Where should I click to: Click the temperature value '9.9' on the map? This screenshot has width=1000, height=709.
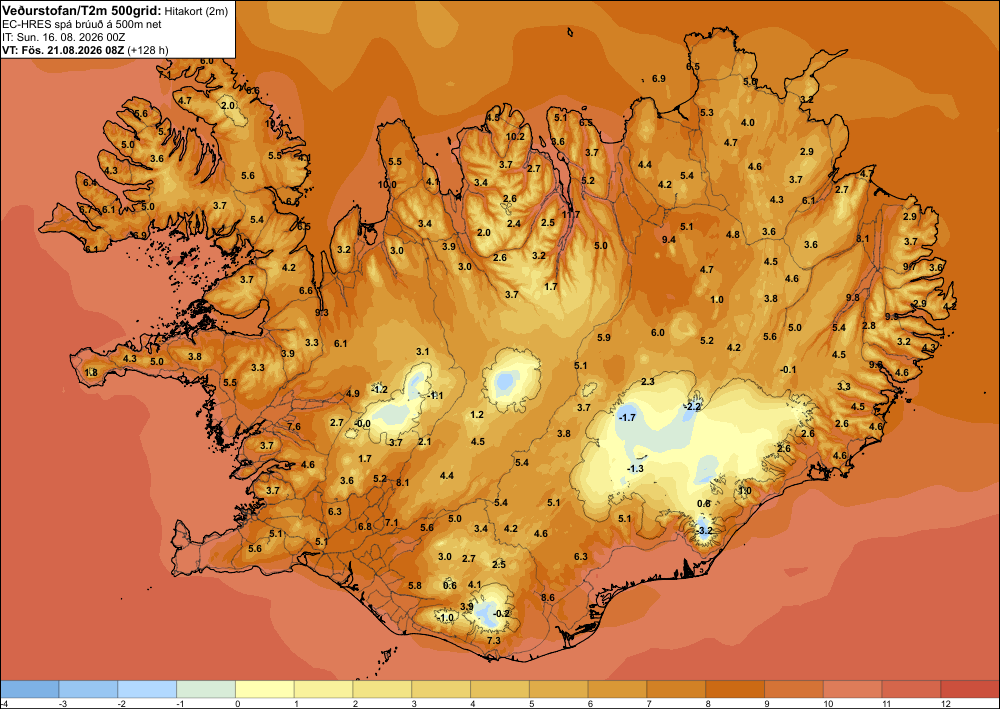(x=892, y=317)
